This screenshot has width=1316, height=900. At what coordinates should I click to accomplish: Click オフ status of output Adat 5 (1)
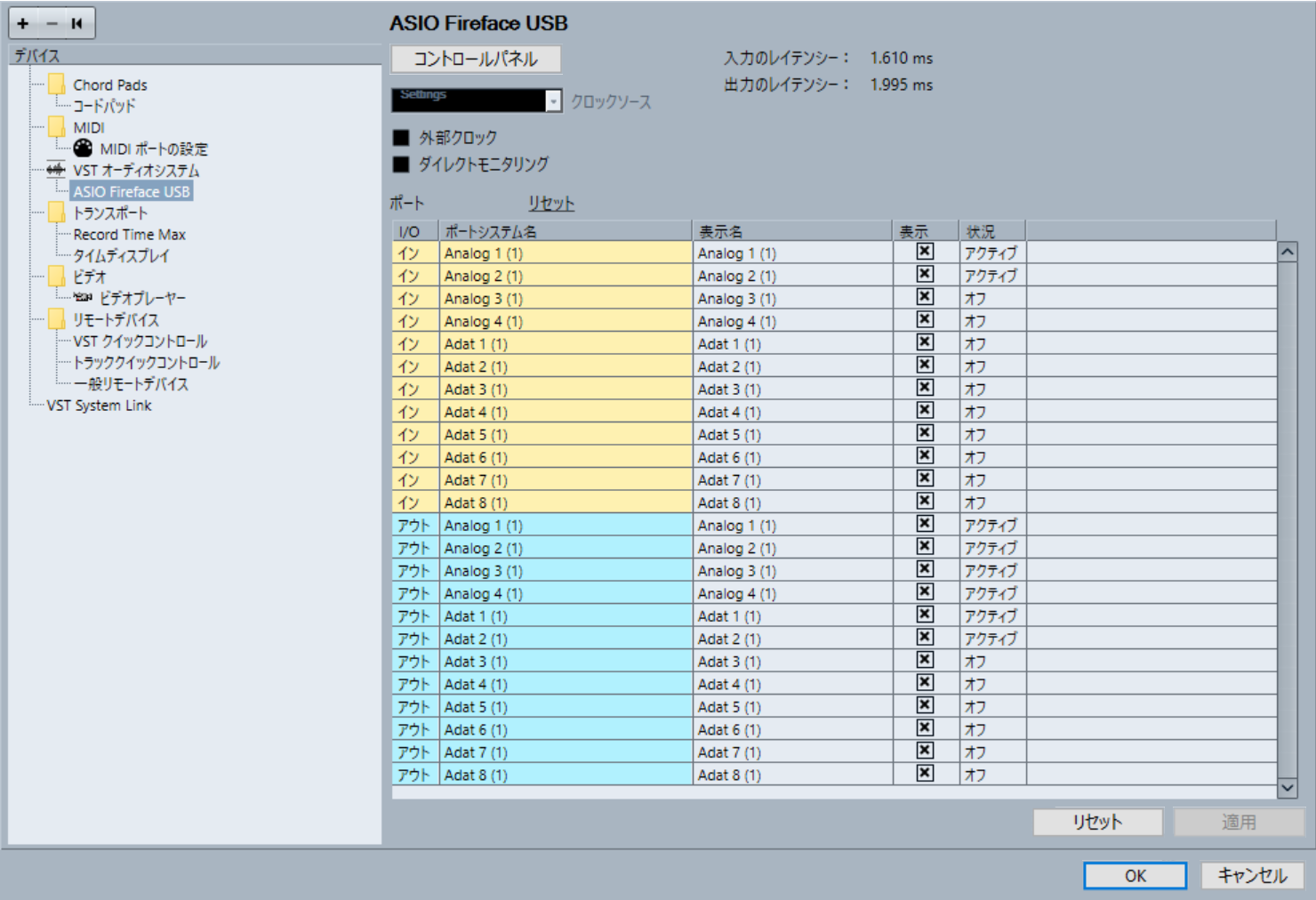[x=992, y=707]
